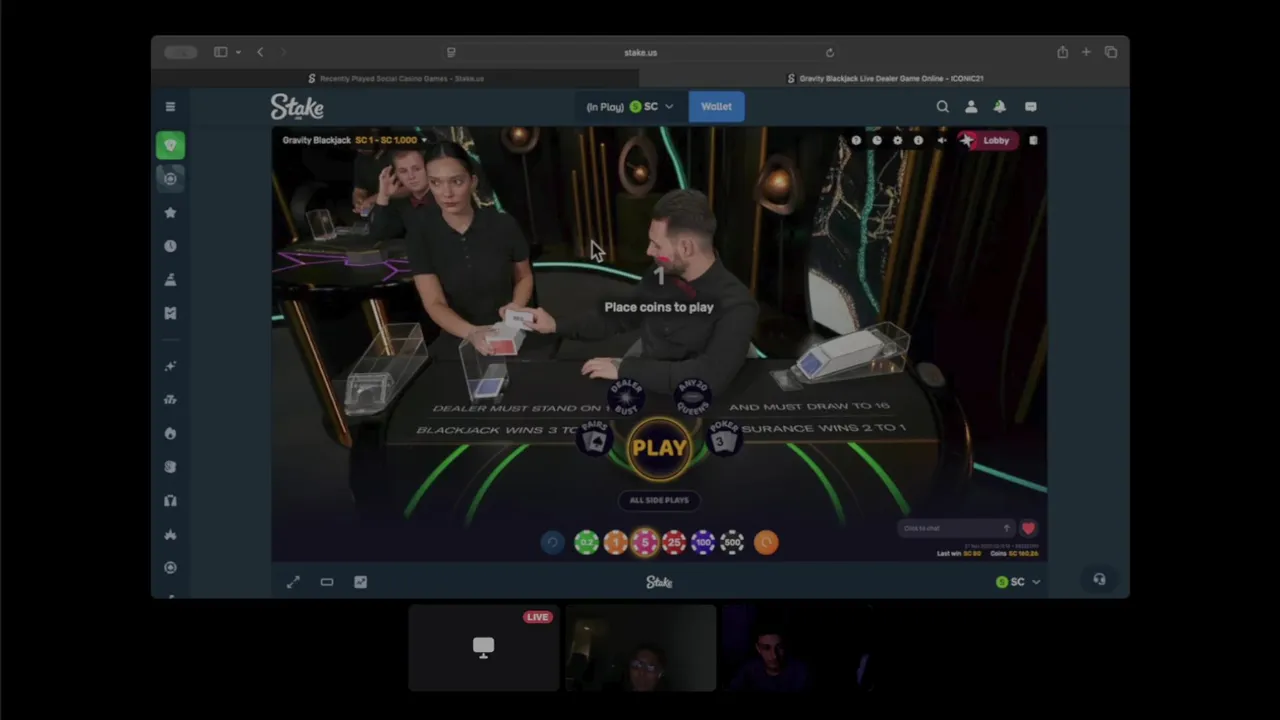1280x720 pixels.
Task: Click the blue Wallet button
Action: [x=716, y=107]
